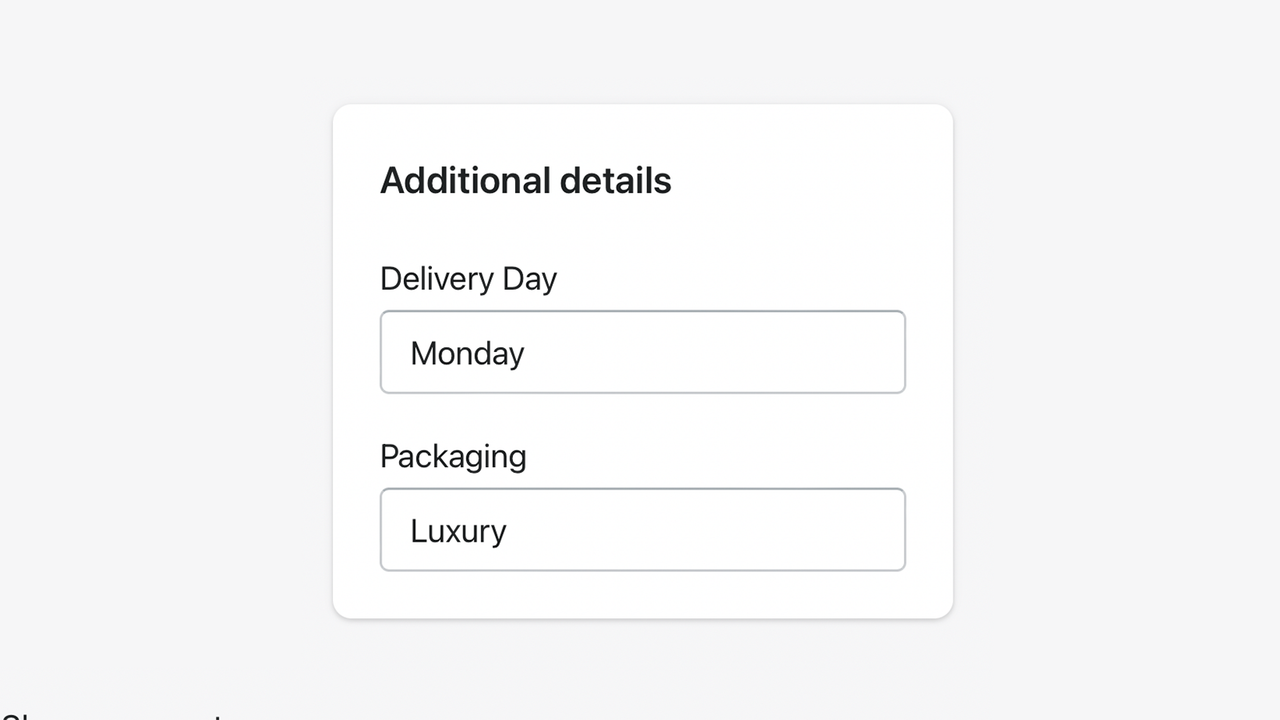Expand the Packaging options list
The width and height of the screenshot is (1280, 720).
pos(643,529)
